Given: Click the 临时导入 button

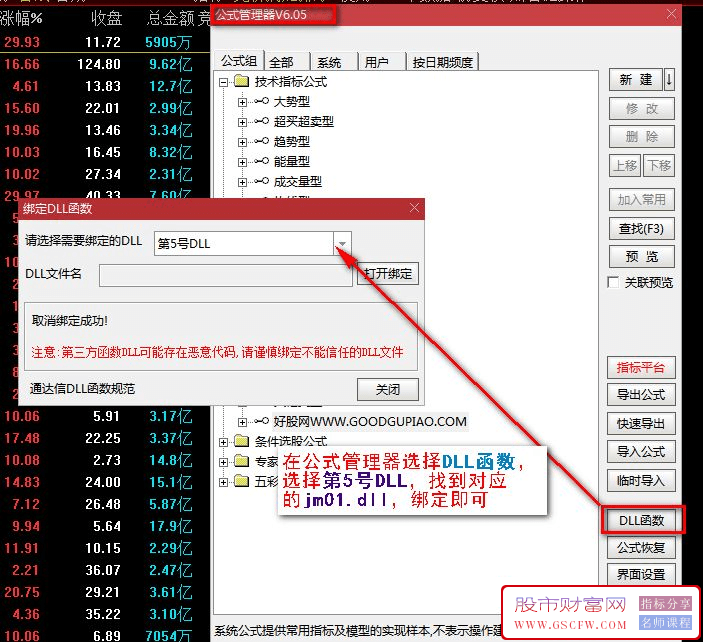Looking at the screenshot, I should tap(641, 481).
